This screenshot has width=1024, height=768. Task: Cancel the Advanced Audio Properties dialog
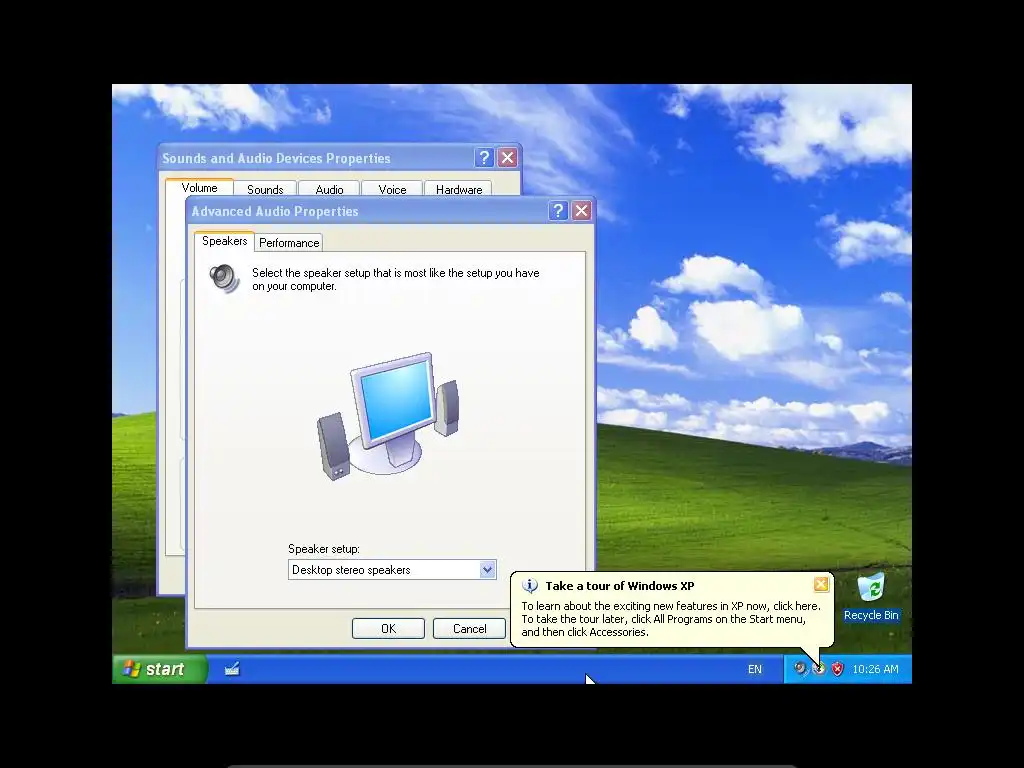click(x=469, y=628)
